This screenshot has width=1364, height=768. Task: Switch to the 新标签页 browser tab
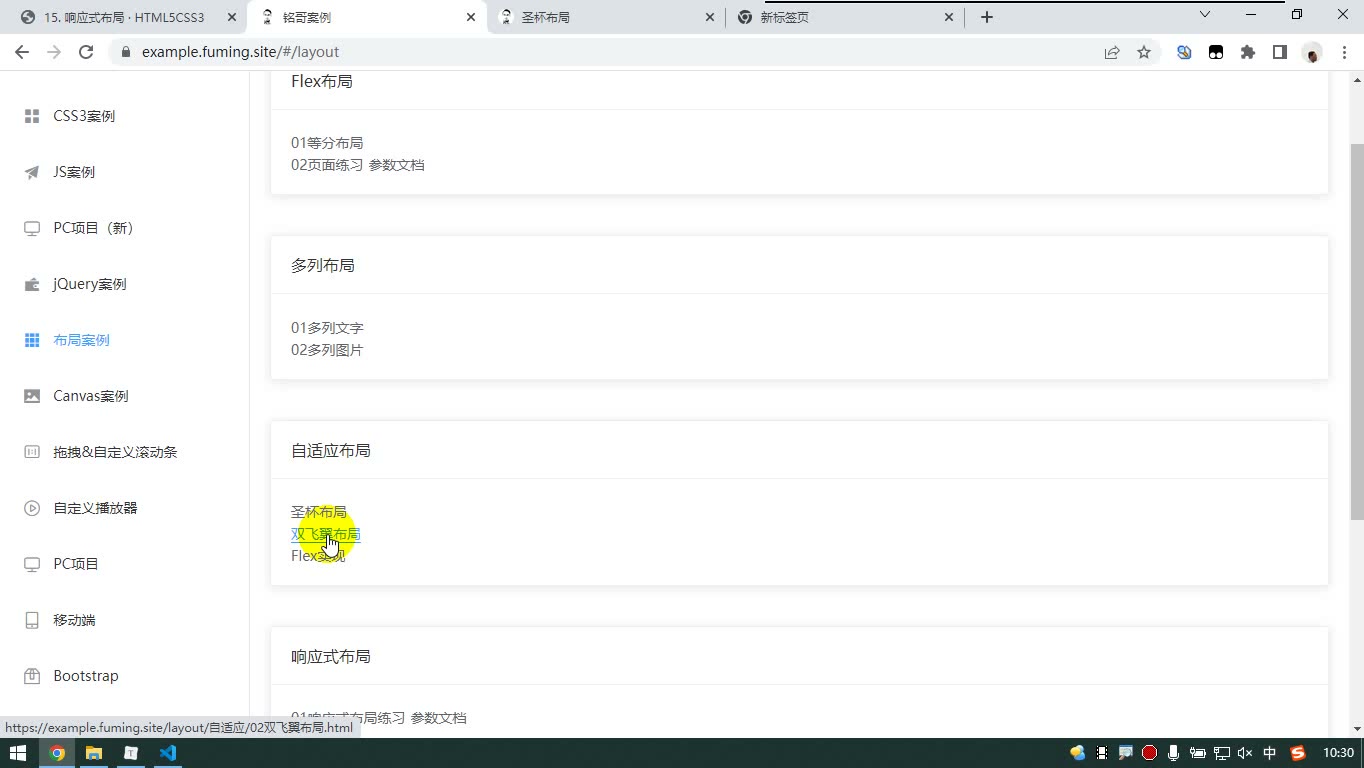click(x=845, y=17)
